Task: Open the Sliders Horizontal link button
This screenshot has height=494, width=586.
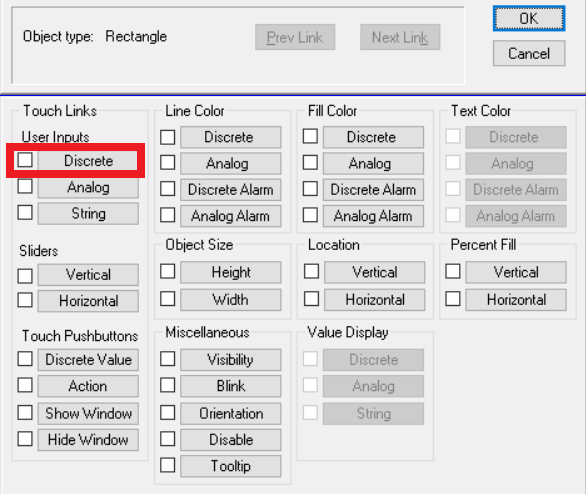Action: coord(88,301)
